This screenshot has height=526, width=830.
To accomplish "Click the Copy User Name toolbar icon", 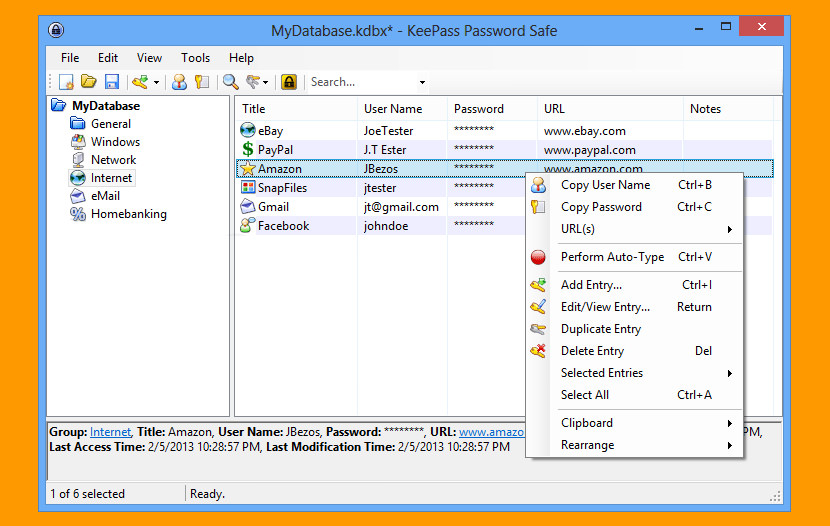I will click(x=179, y=82).
